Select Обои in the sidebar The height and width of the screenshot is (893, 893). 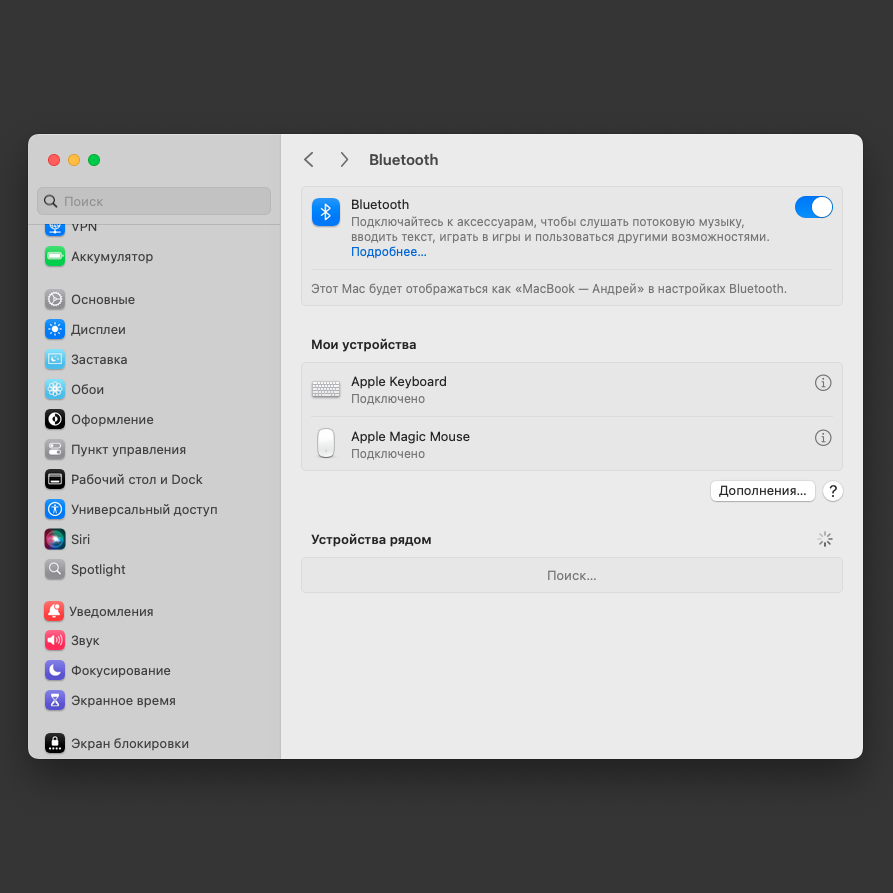[87, 390]
